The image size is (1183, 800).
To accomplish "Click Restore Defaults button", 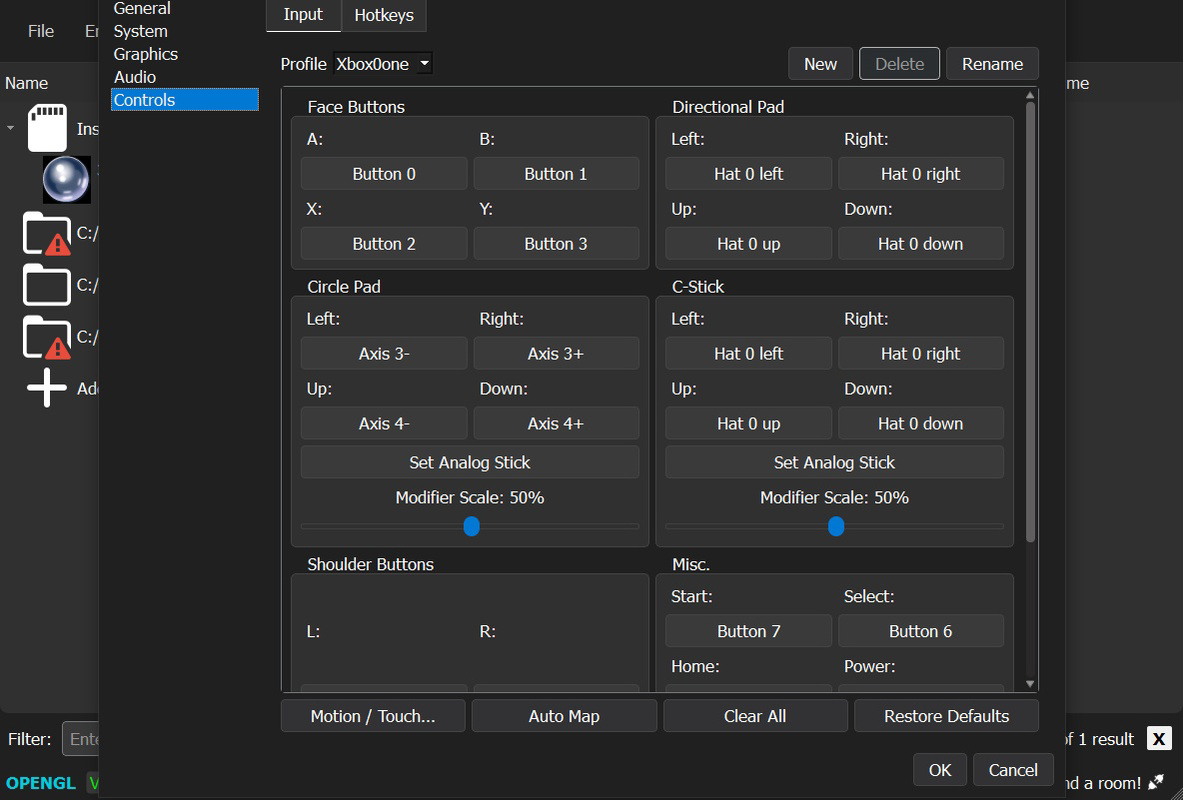I will click(x=946, y=716).
